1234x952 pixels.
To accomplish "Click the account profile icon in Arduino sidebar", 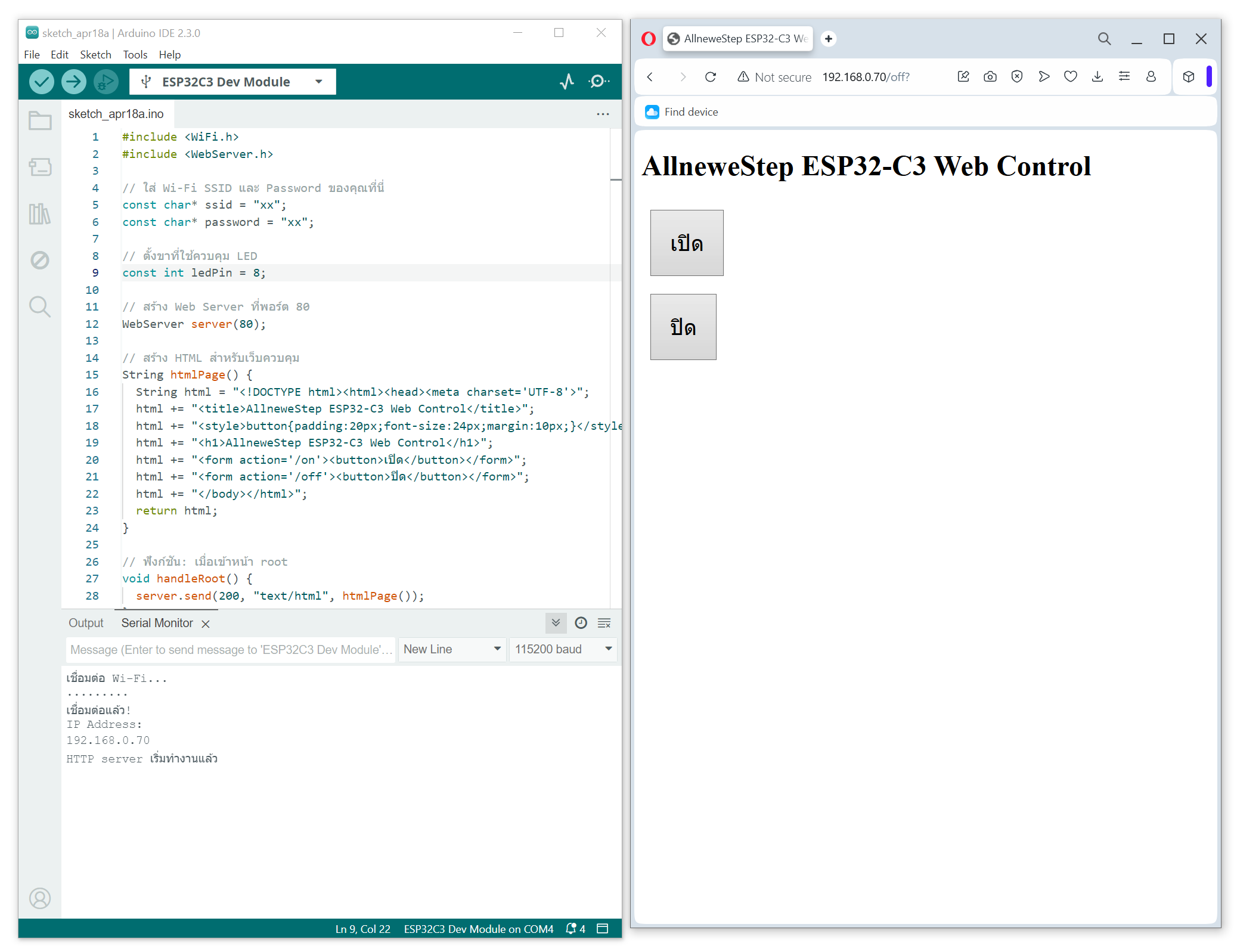I will click(40, 898).
